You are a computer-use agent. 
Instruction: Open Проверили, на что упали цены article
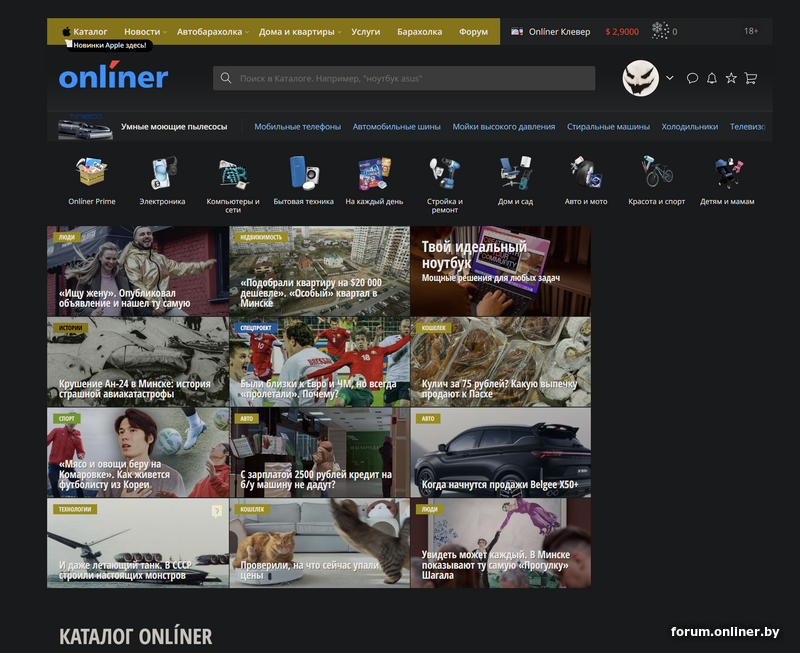(x=319, y=543)
